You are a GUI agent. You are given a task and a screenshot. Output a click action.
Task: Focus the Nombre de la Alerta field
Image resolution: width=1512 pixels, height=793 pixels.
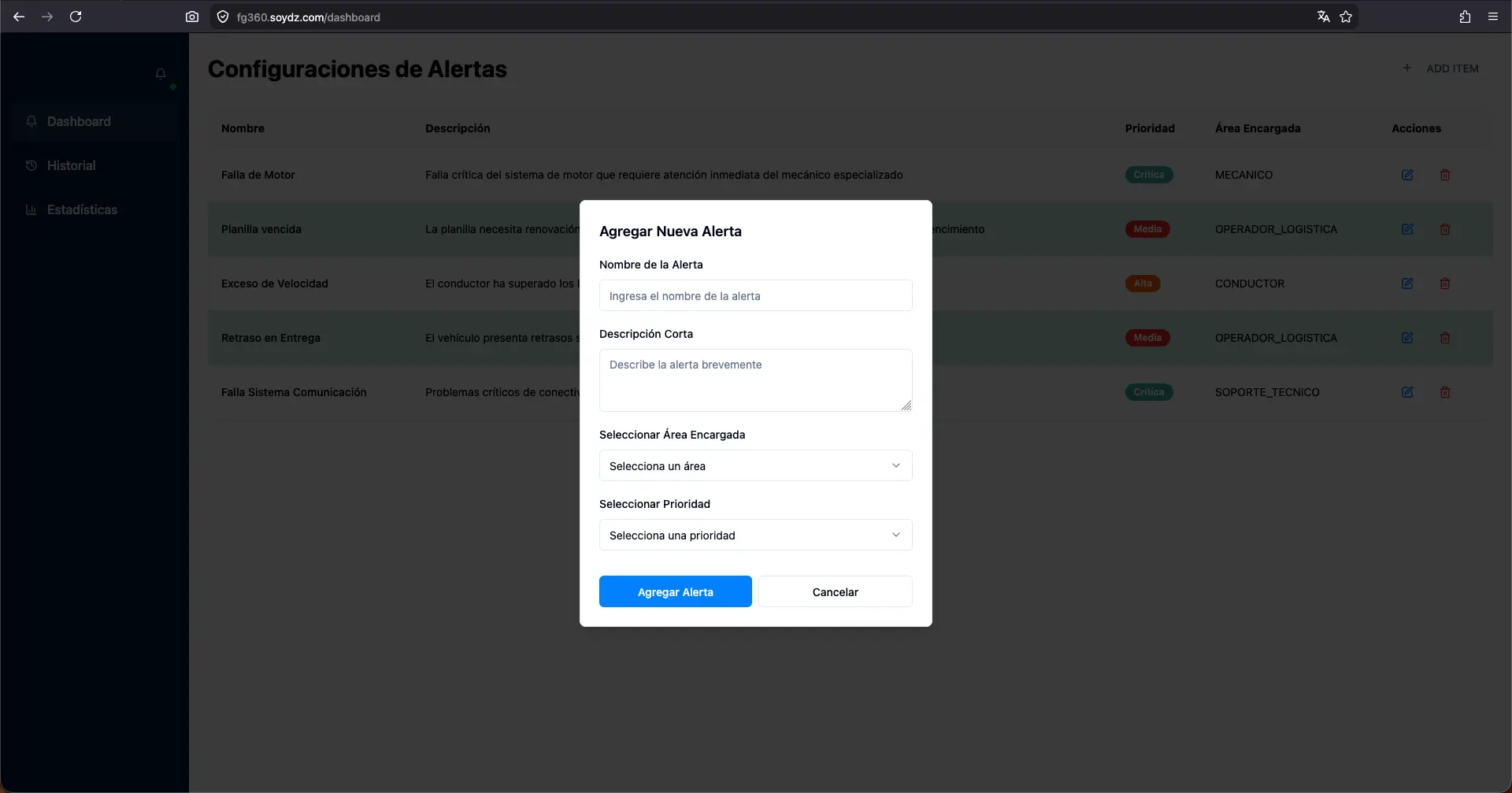click(755, 295)
